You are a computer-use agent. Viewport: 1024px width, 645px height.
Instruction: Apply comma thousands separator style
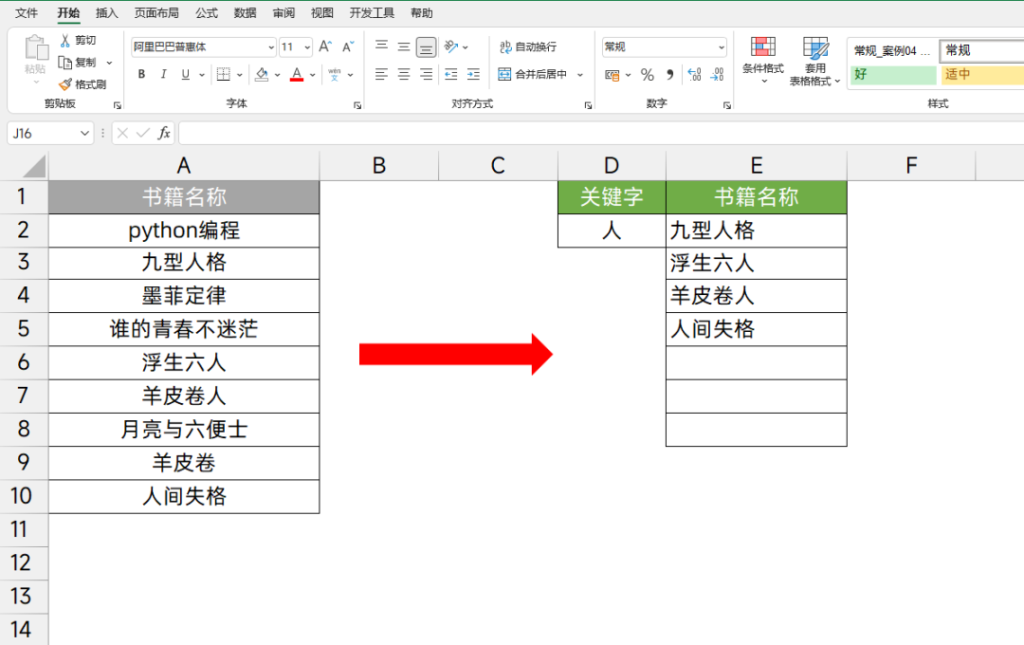pos(670,75)
